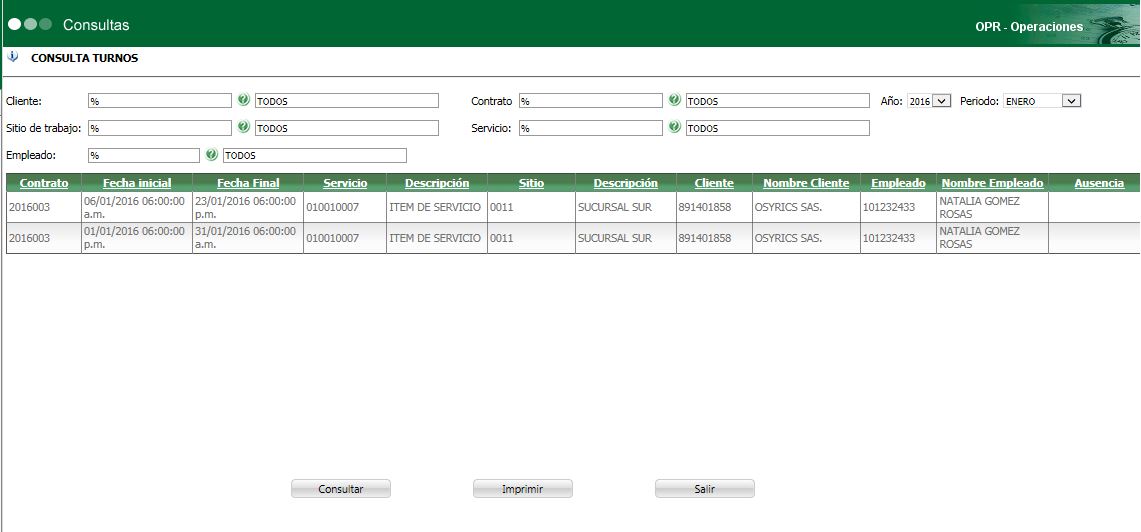
Task: Open the help lookup icon beside Empleado
Action: (x=212, y=154)
